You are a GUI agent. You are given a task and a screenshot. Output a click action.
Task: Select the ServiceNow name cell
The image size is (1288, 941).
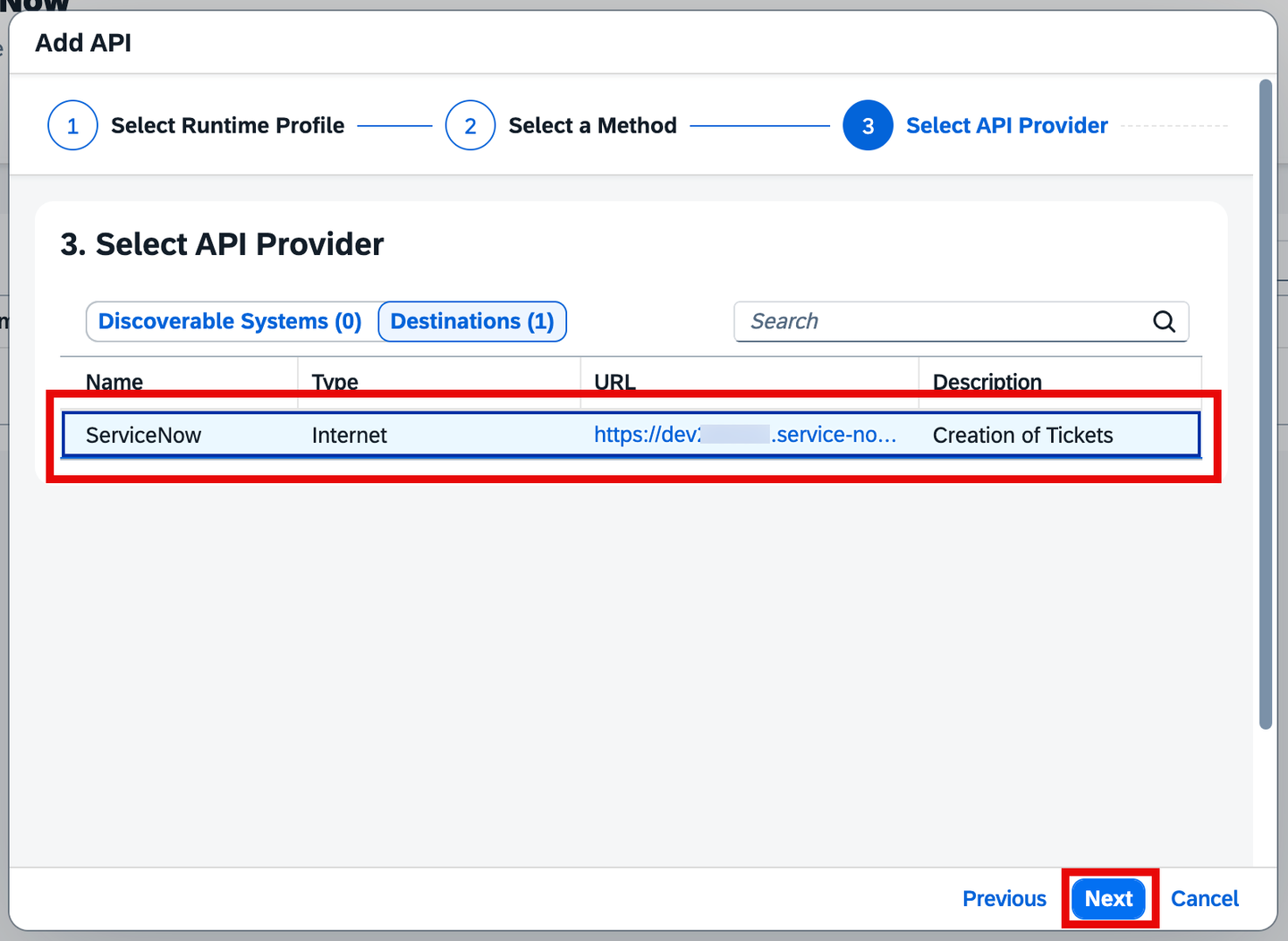click(143, 436)
